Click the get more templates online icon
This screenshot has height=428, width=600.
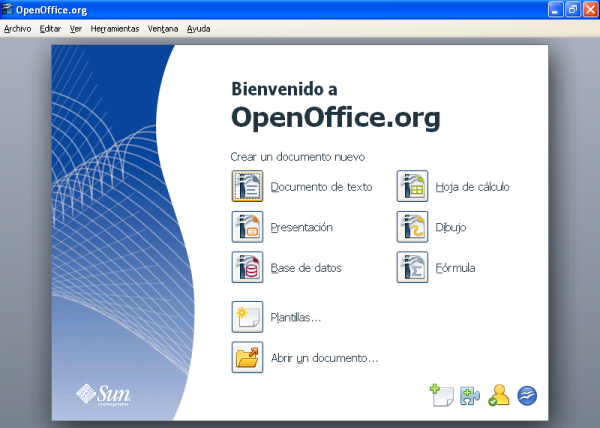click(442, 395)
